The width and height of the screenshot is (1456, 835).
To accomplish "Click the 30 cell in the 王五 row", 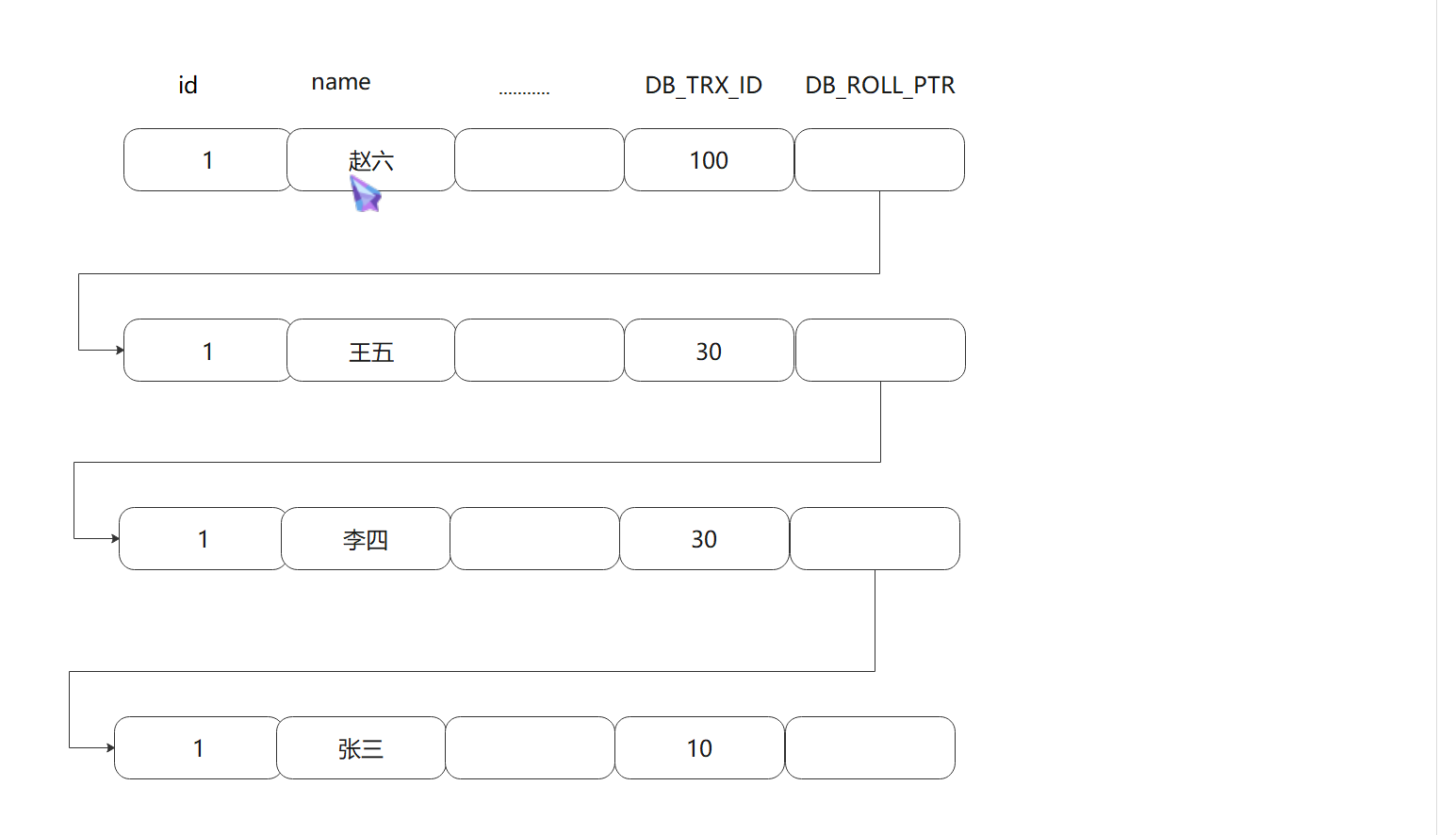I will 709,351.
